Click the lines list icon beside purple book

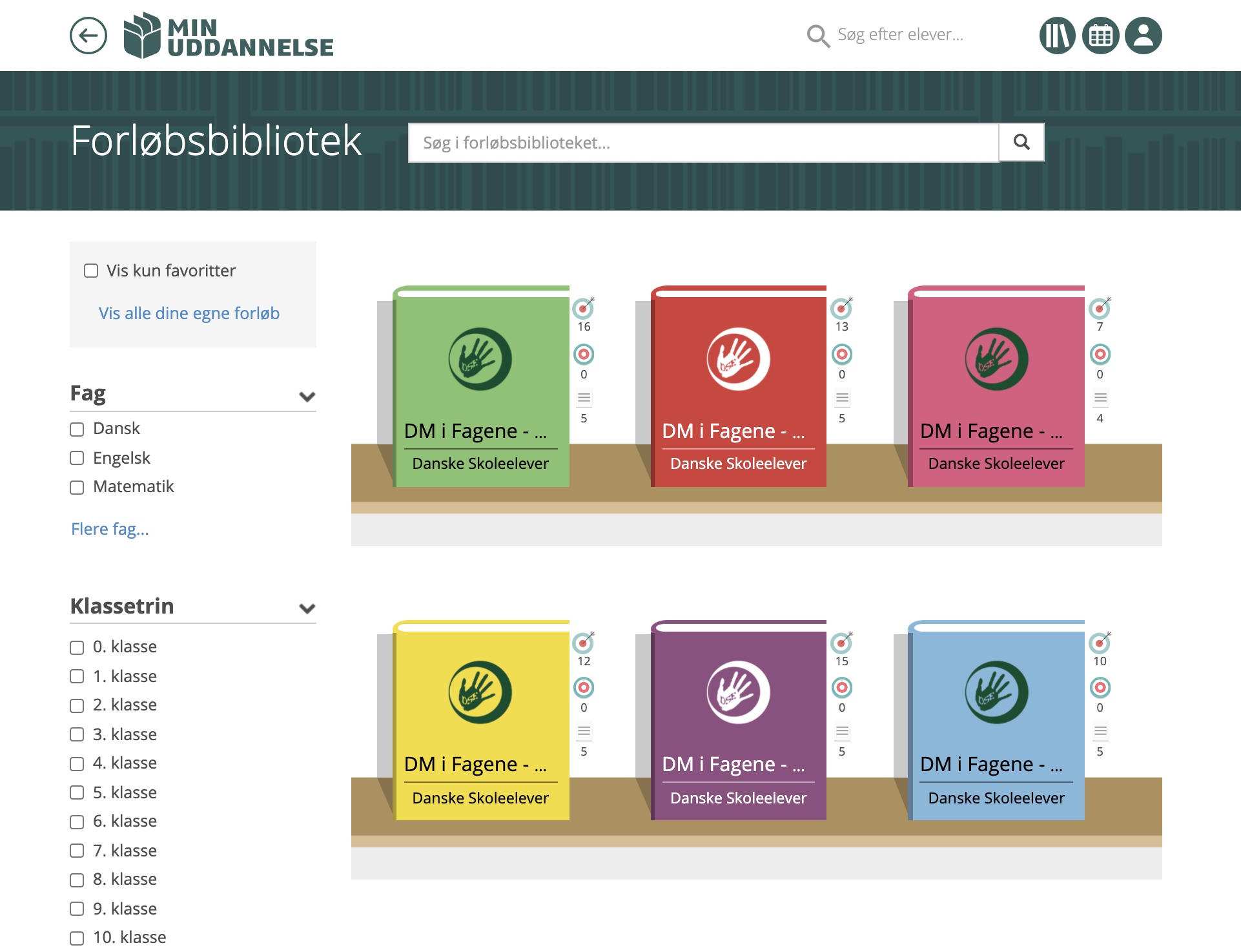click(x=842, y=731)
